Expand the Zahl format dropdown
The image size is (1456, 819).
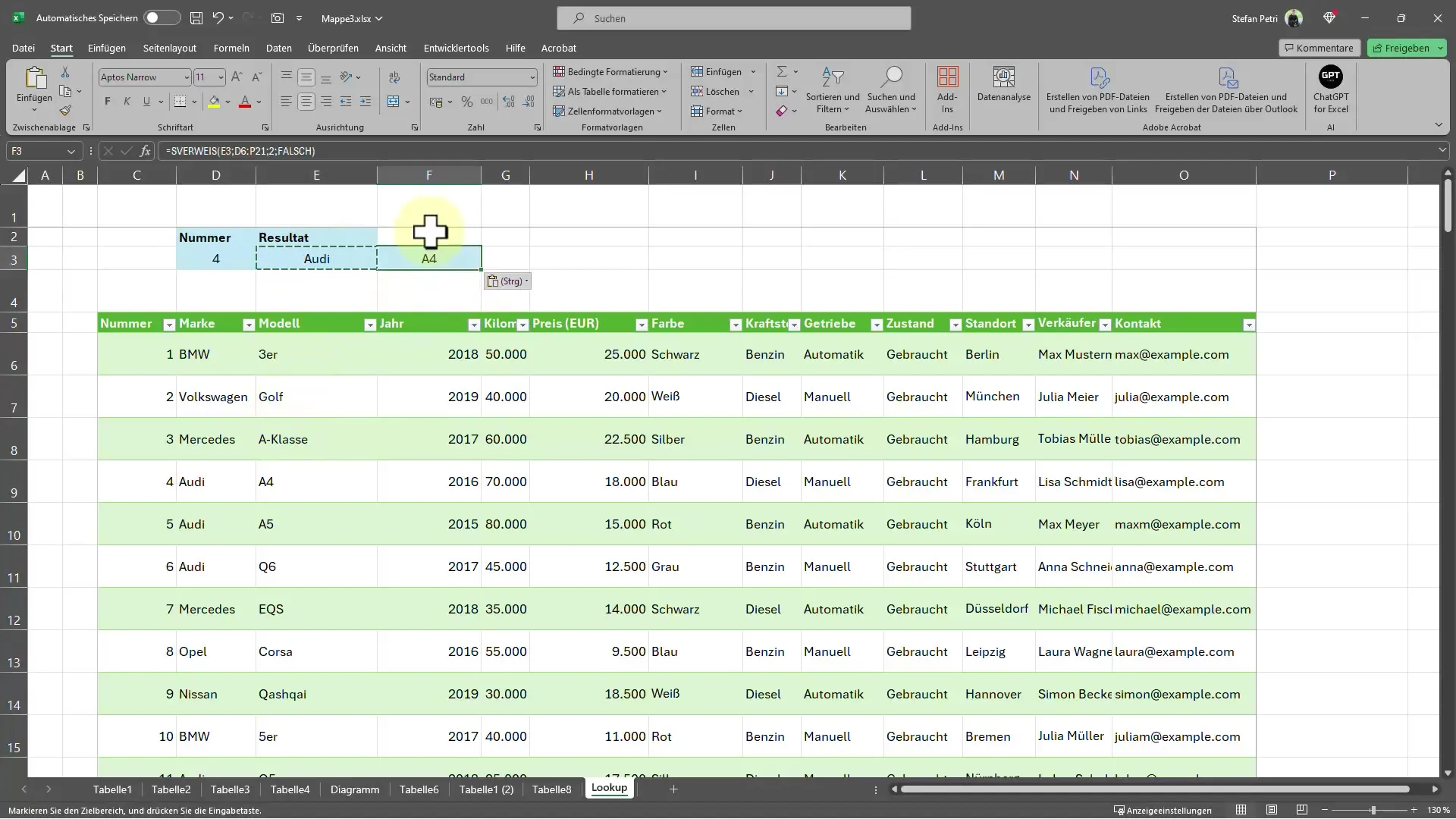tap(530, 77)
